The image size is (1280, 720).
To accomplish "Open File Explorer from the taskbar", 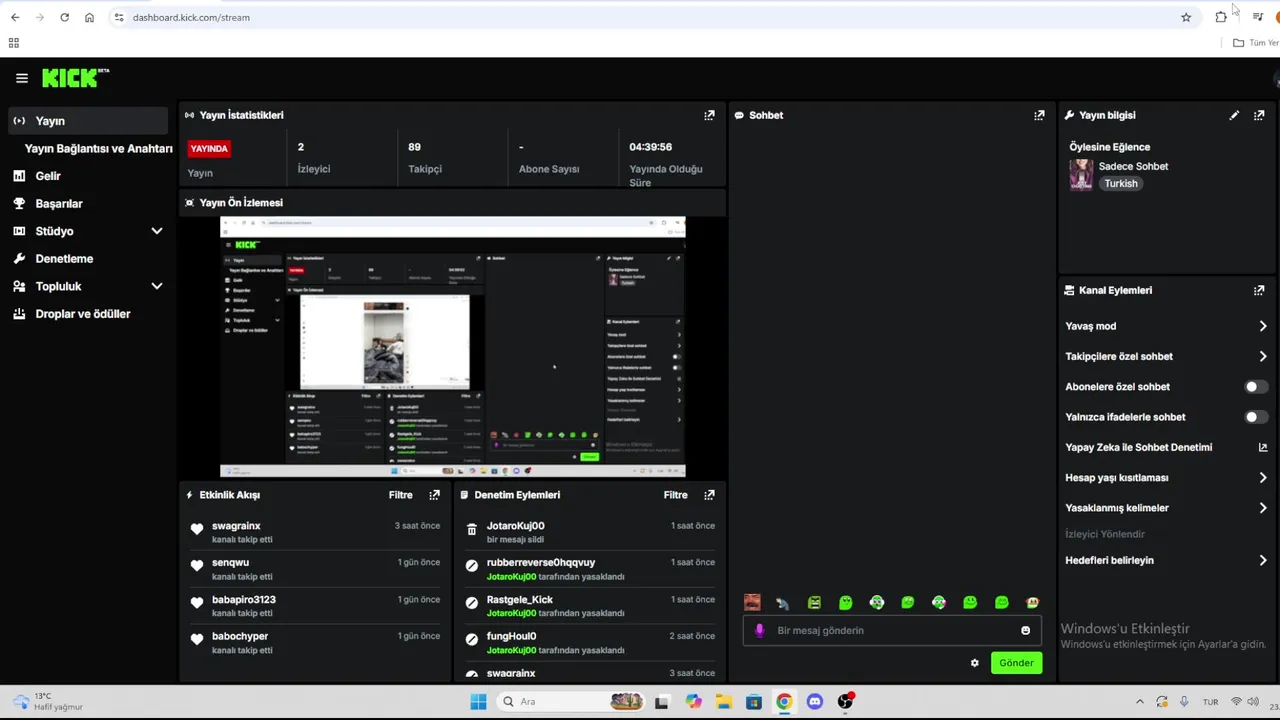I will [x=723, y=701].
